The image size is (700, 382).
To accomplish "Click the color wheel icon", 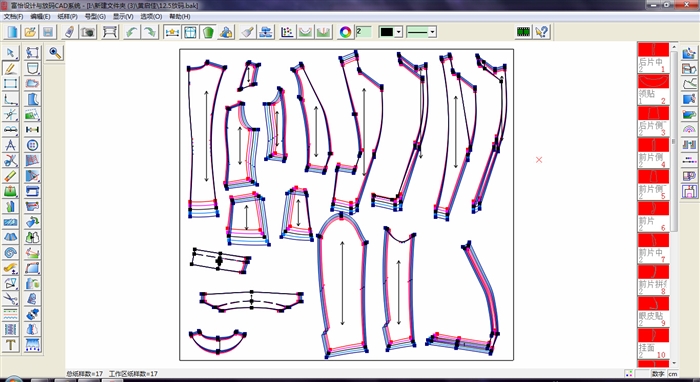I will [x=345, y=32].
